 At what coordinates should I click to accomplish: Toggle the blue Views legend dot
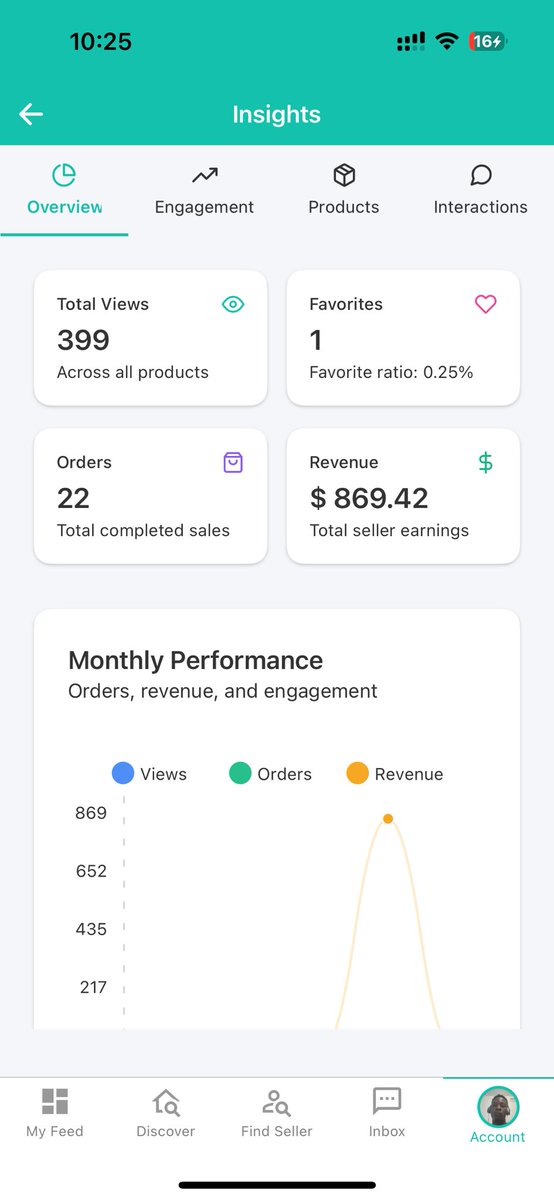click(x=123, y=773)
